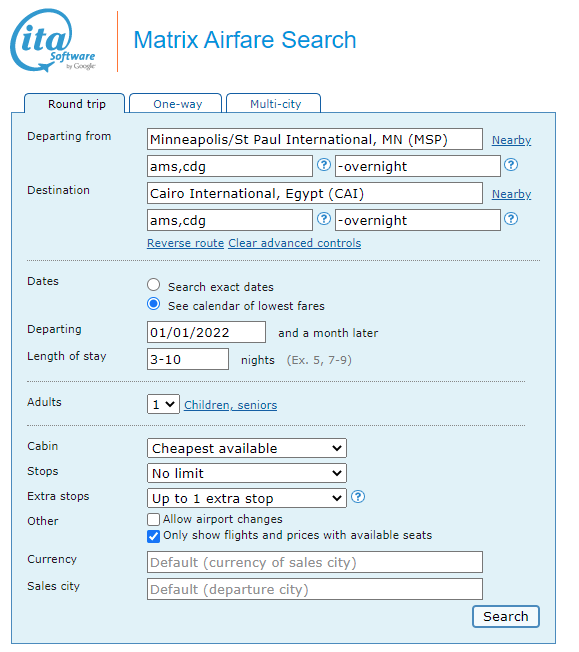
Task: Switch to the One-way tab
Action: point(176,104)
